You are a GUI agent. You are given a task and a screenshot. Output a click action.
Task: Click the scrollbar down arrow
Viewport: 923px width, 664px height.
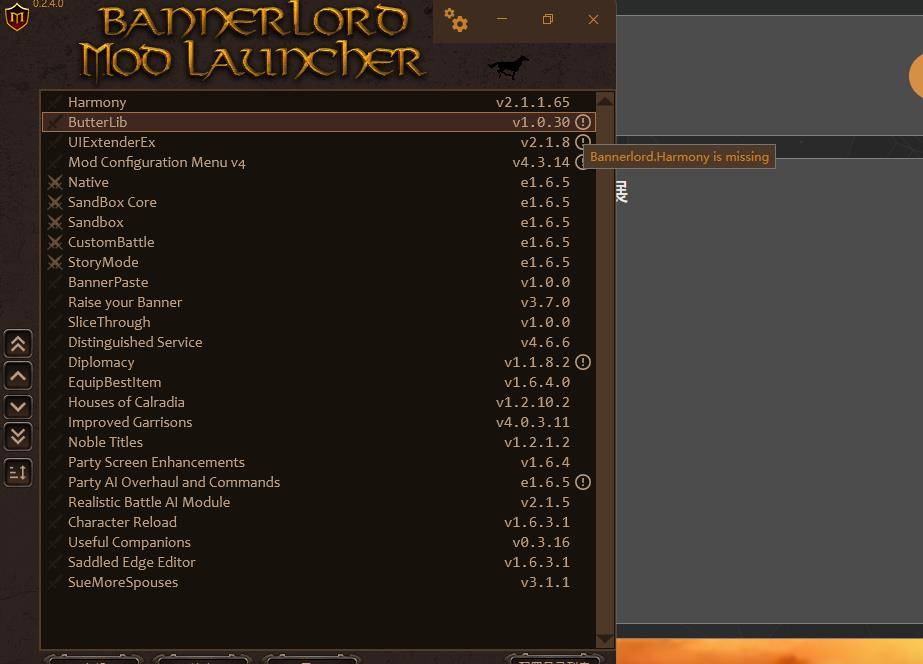point(605,639)
